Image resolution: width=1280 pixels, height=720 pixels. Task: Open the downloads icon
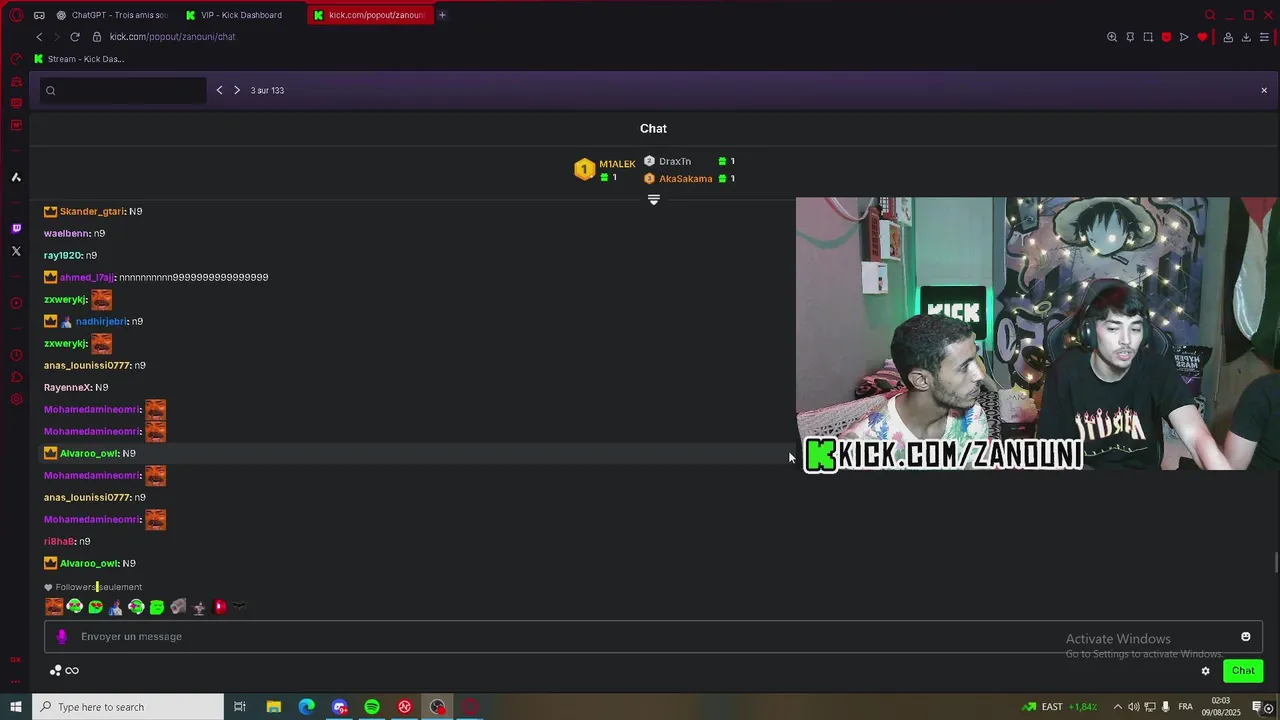(x=1246, y=37)
